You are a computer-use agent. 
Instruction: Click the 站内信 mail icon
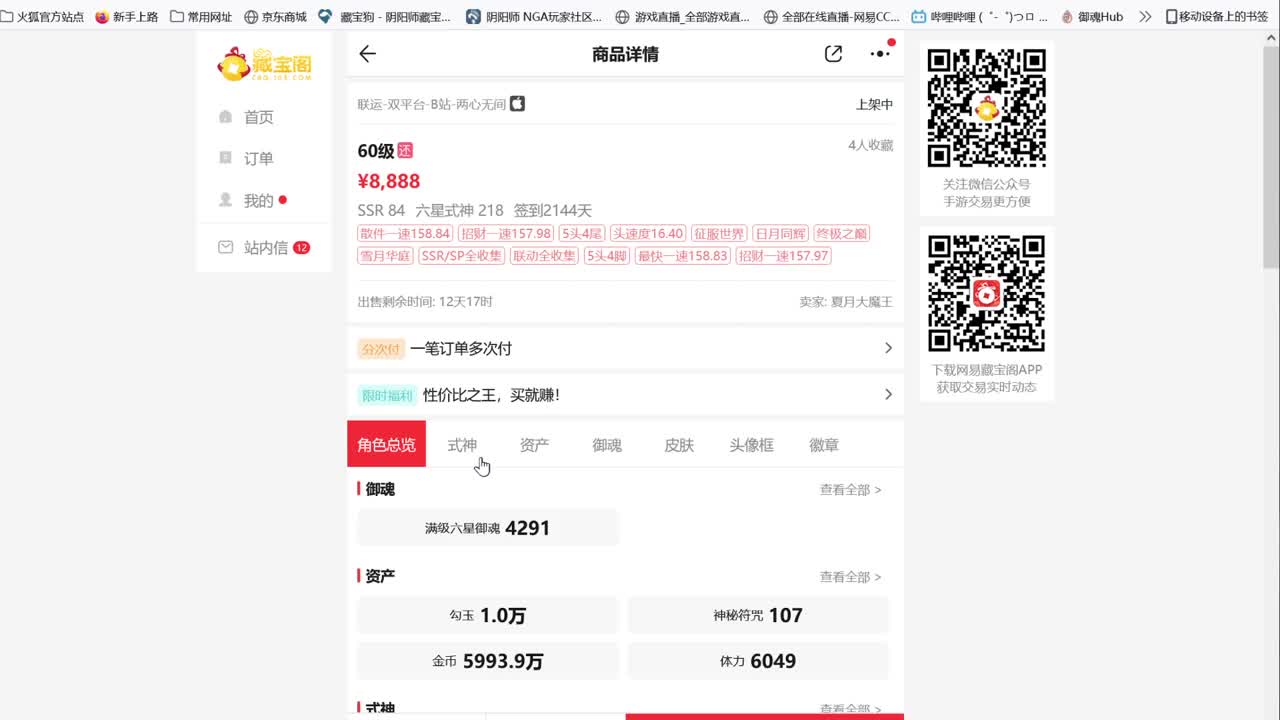point(225,247)
